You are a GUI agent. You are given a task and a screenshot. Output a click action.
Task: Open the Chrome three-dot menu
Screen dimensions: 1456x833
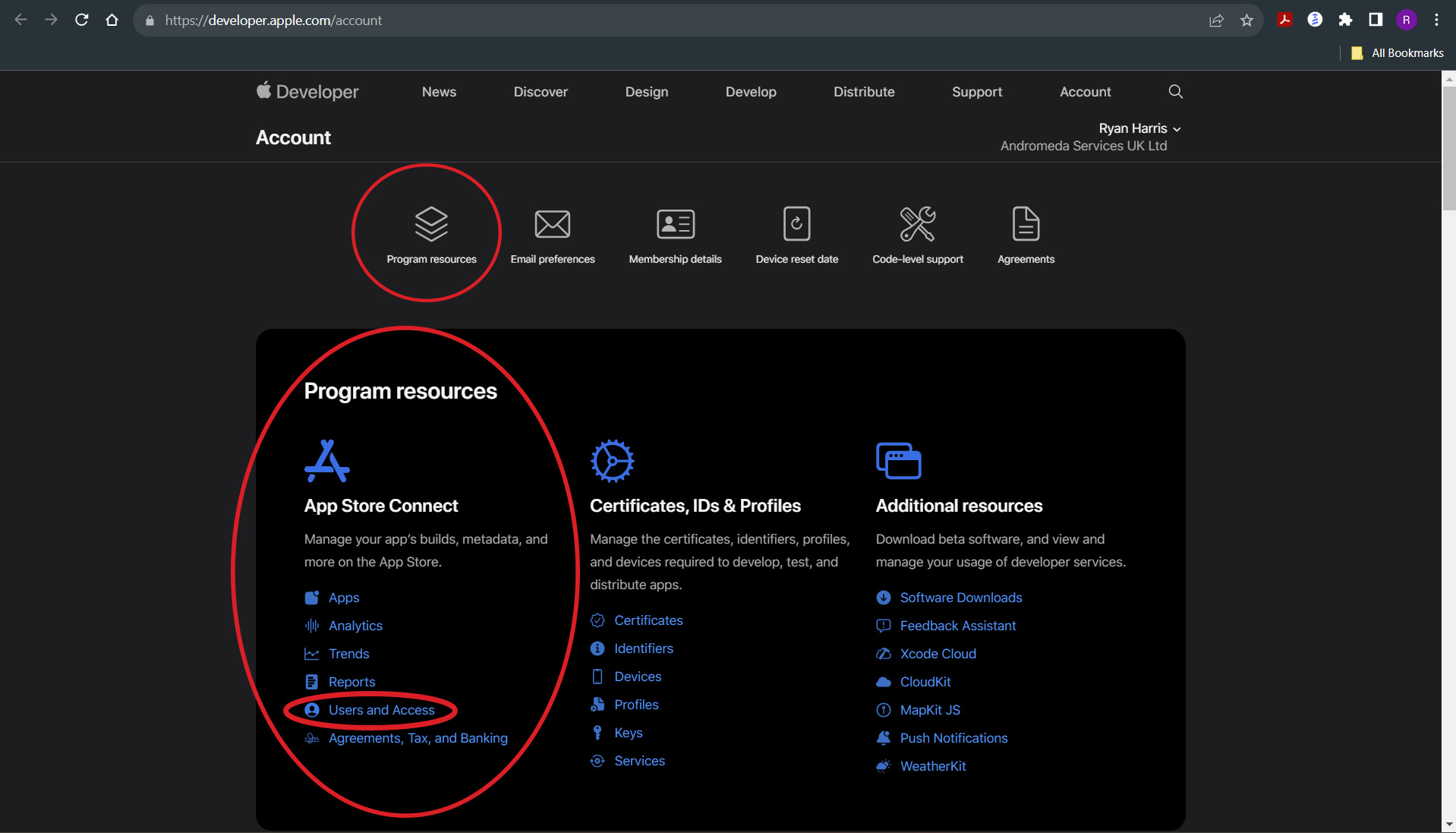tap(1436, 20)
